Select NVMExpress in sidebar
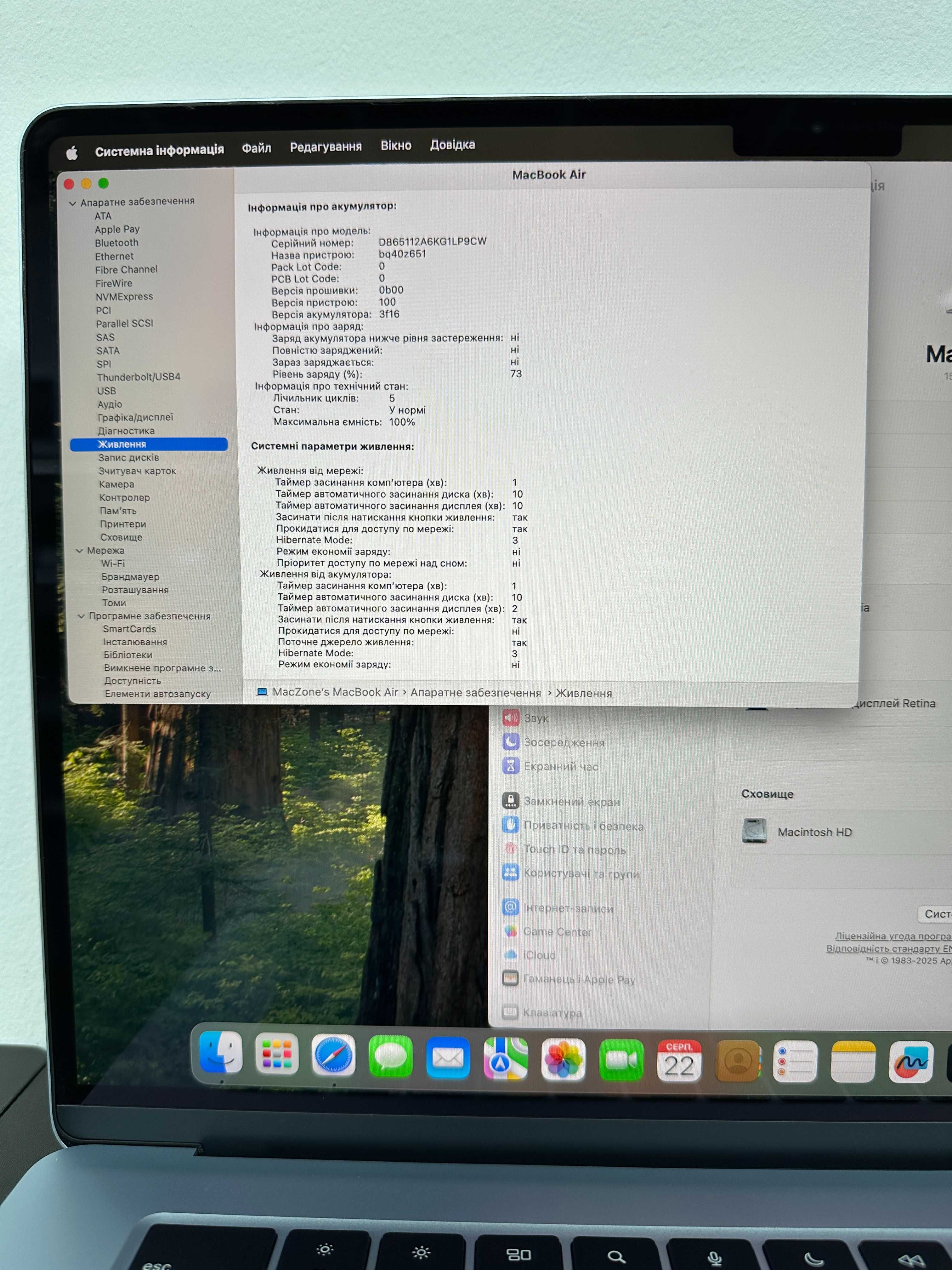This screenshot has width=952, height=1270. [x=125, y=297]
